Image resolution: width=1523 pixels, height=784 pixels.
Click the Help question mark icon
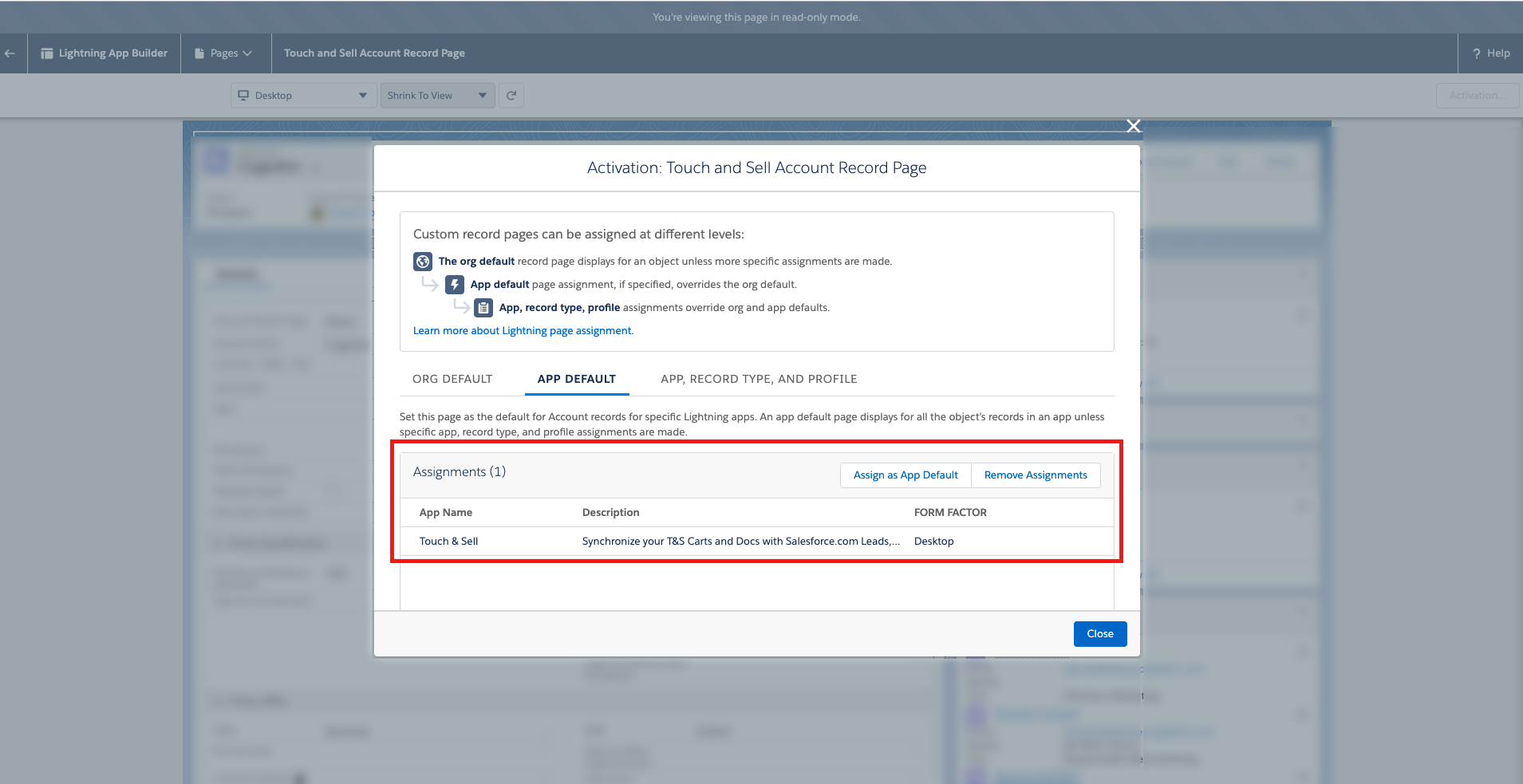(1477, 53)
